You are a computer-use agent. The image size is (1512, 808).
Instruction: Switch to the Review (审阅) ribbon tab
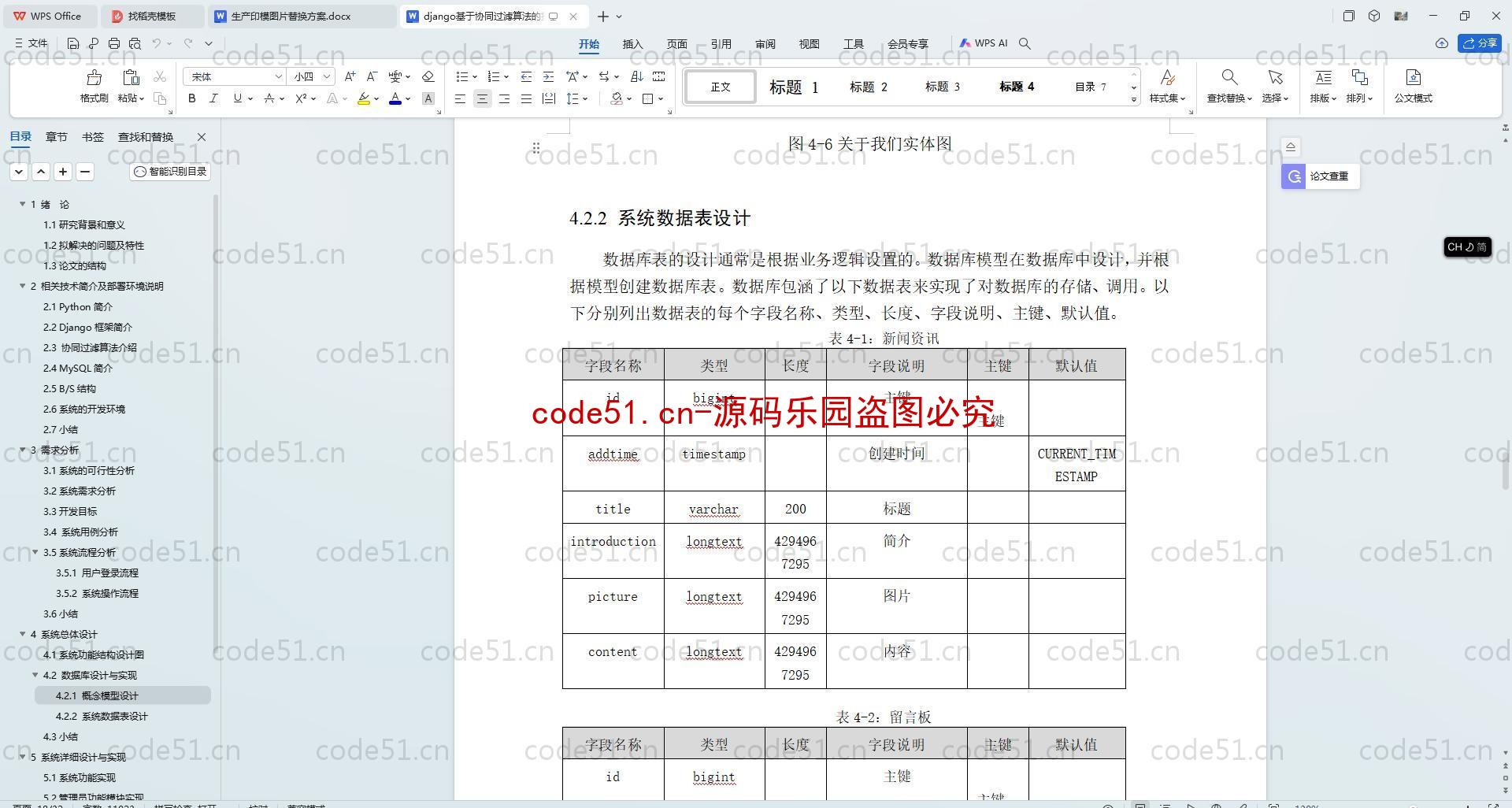pos(765,44)
